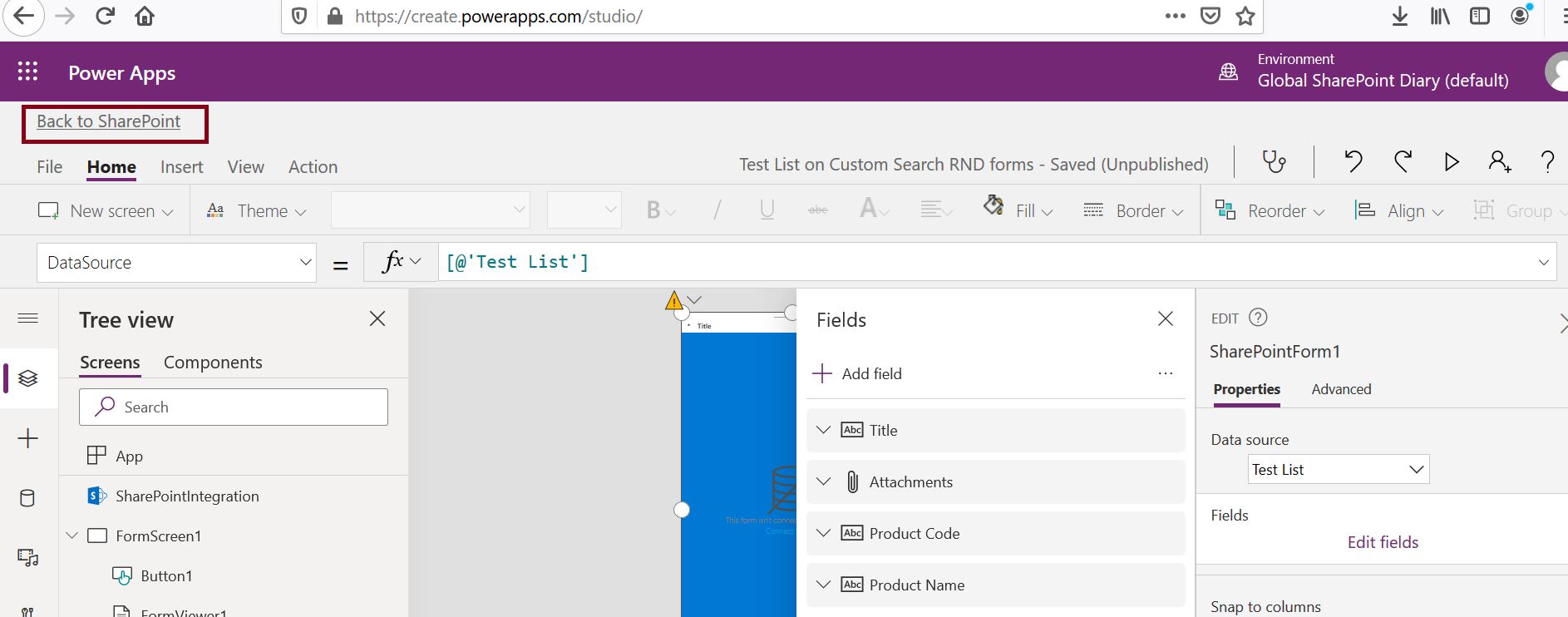Viewport: 1568px width, 617px height.
Task: Open the font size dropdown
Action: click(x=584, y=210)
